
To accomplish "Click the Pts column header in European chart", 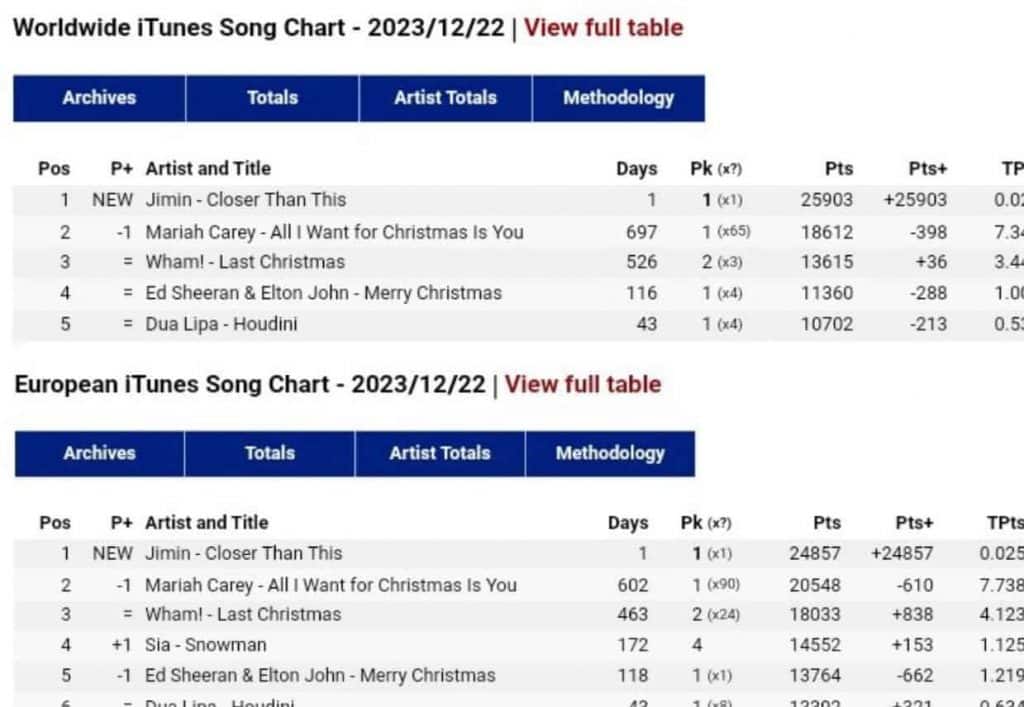I will (827, 523).
